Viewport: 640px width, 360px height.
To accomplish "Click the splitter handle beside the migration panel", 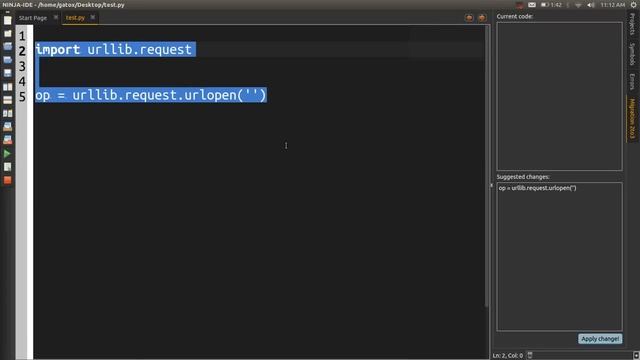I will click(x=491, y=185).
